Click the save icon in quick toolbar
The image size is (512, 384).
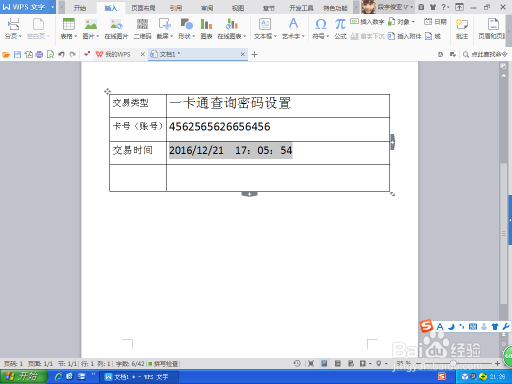click(x=17, y=54)
